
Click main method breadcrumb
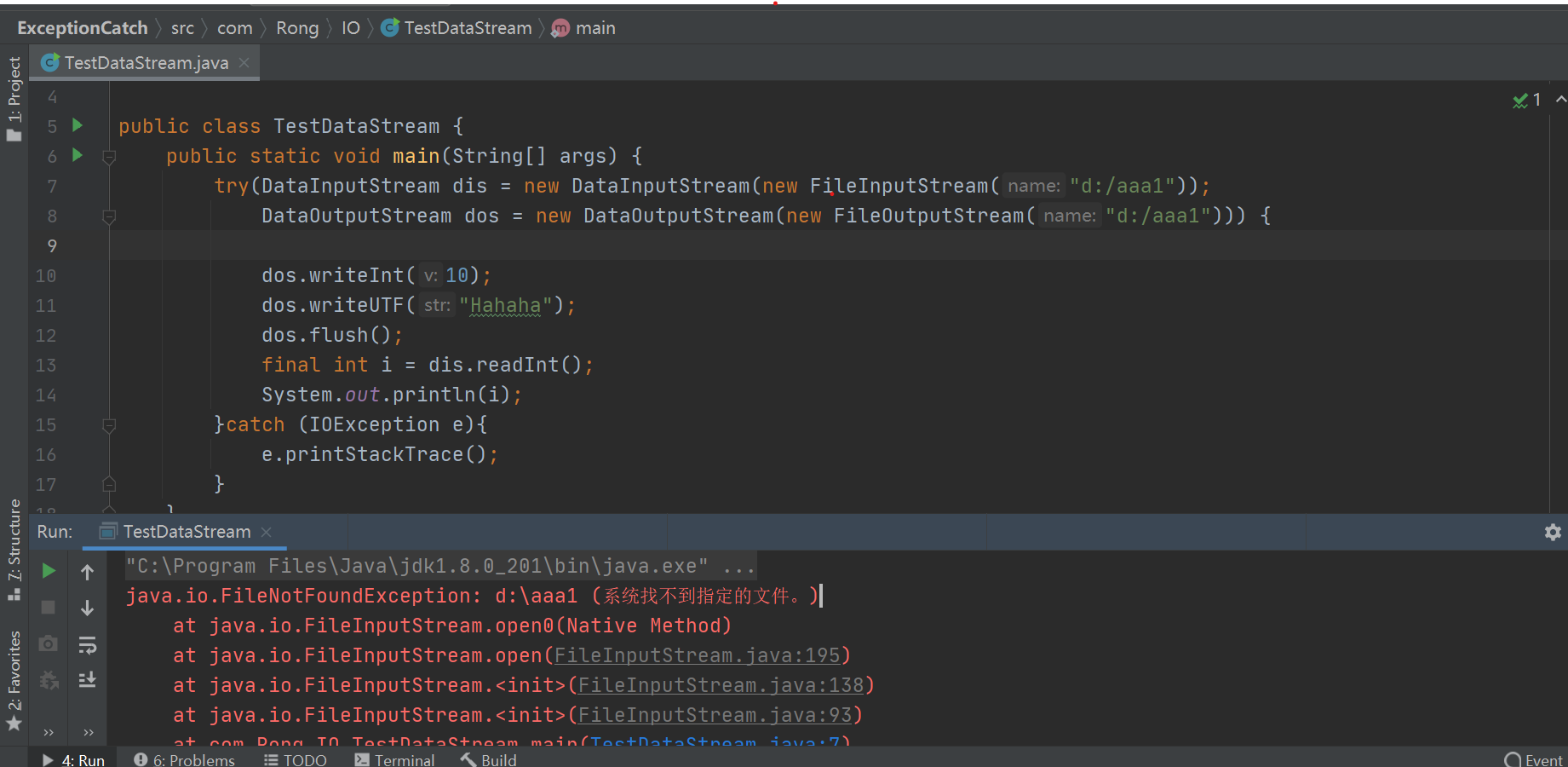(x=583, y=28)
